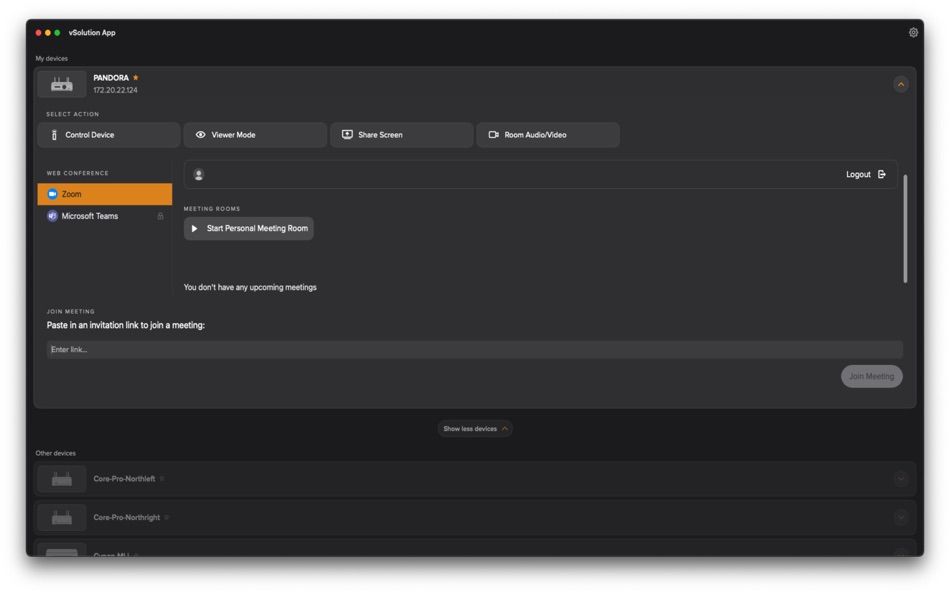
Task: Click the Room Audio/Video camera icon
Action: tap(494, 135)
